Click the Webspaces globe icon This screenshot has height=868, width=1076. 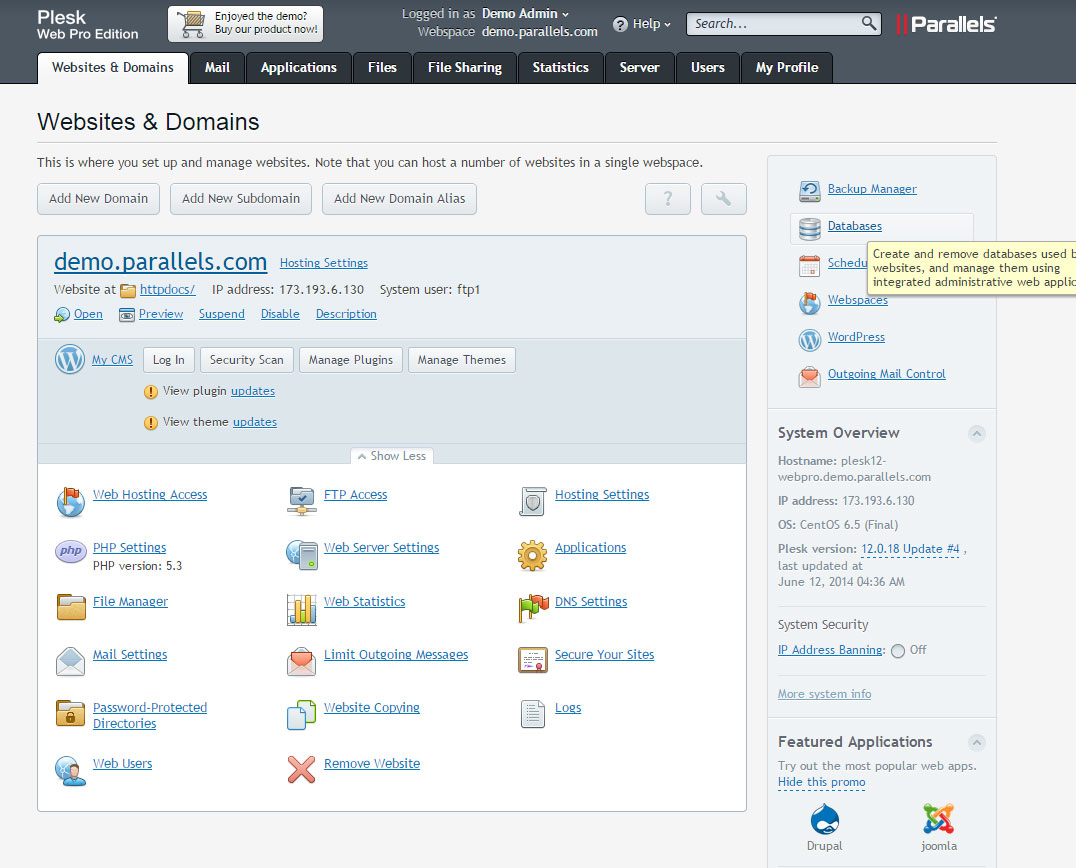tap(810, 303)
